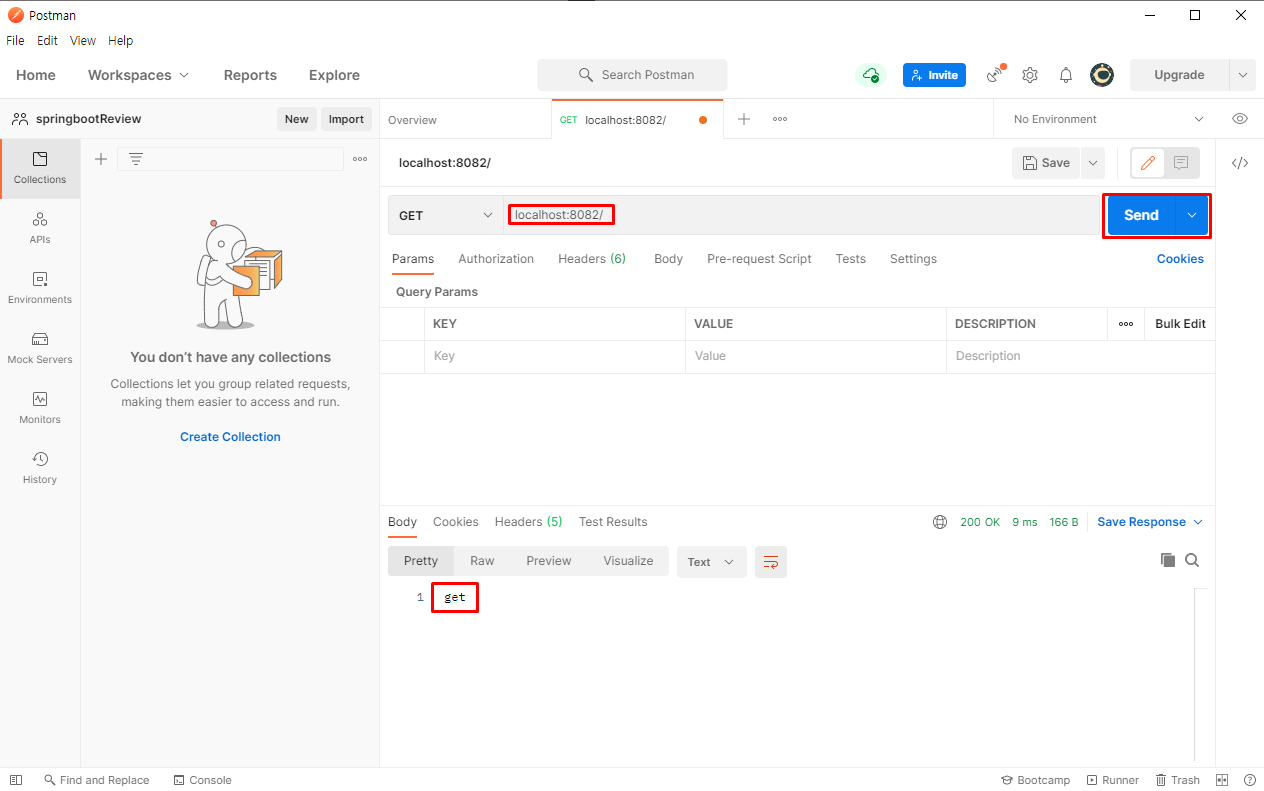Open Environments in the sidebar
Viewport: 1264px width, 791px height.
tap(40, 288)
